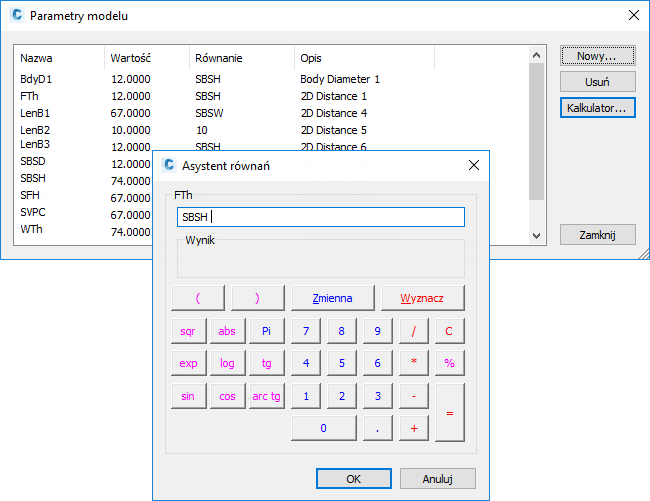Viewport: 650px width, 501px height.
Task: Click calculator digit 8 key
Action: (342, 331)
